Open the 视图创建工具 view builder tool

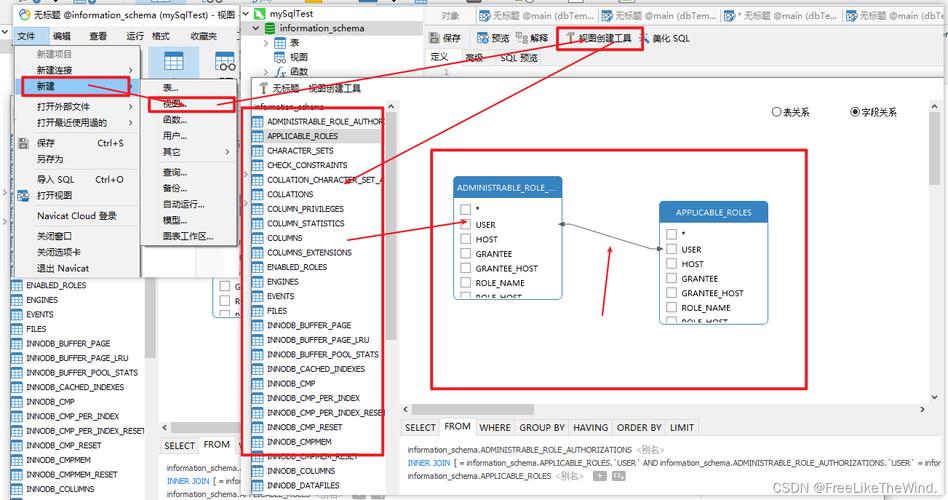point(600,38)
